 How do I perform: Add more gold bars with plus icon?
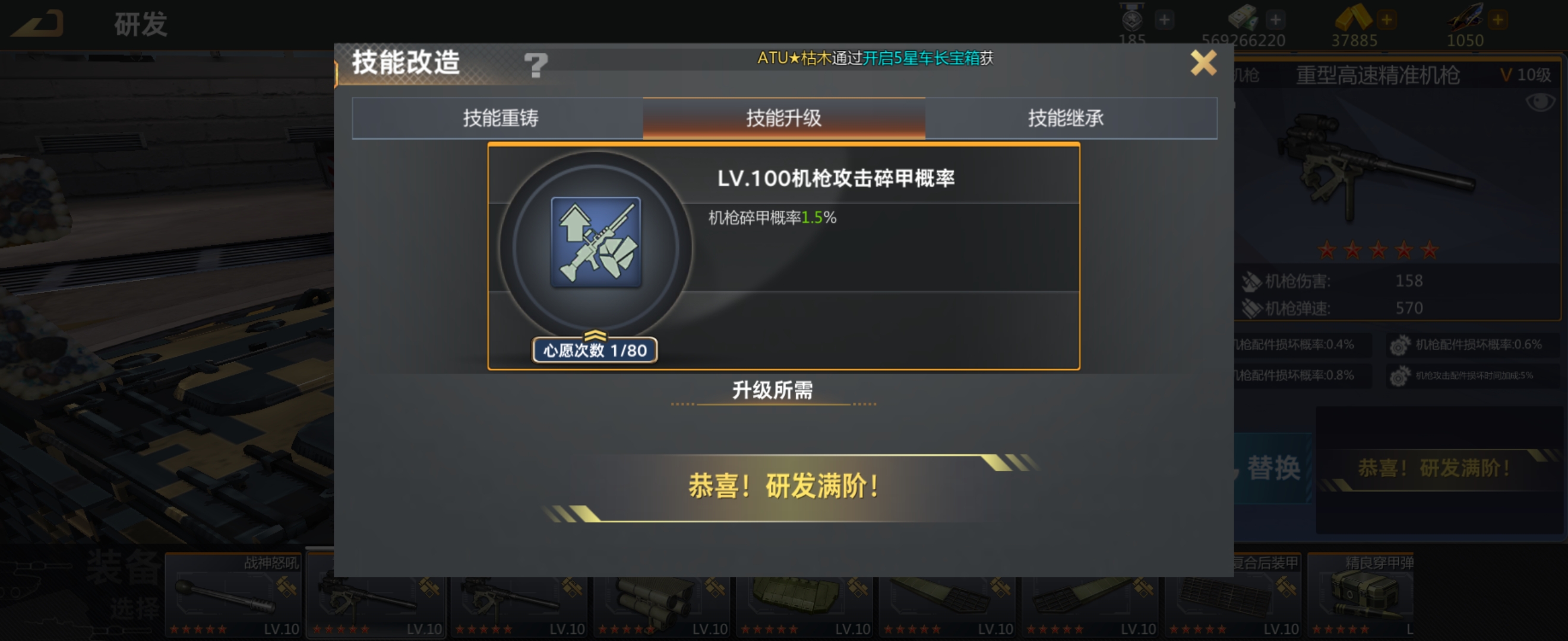(1386, 20)
